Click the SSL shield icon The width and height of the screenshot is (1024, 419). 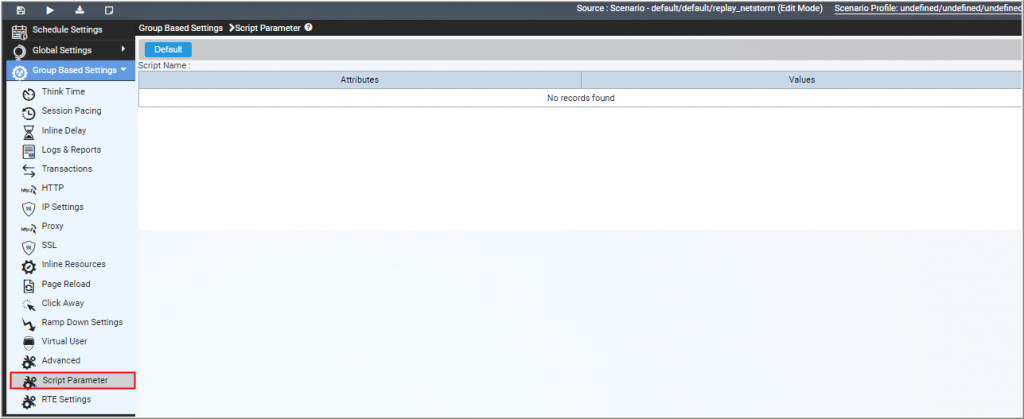[x=28, y=247]
